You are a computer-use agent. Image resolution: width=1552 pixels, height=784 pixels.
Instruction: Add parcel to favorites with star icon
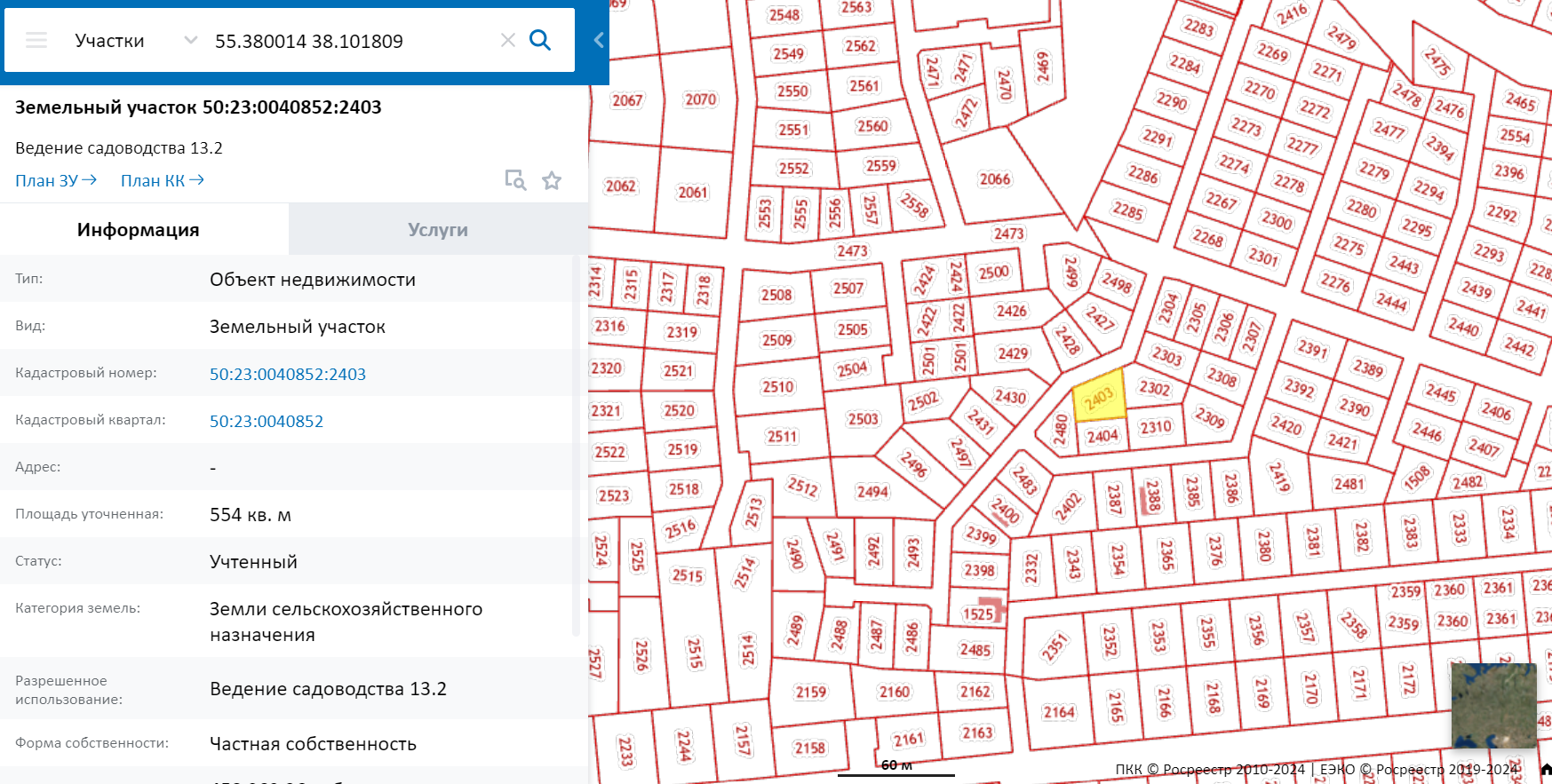pyautogui.click(x=552, y=180)
